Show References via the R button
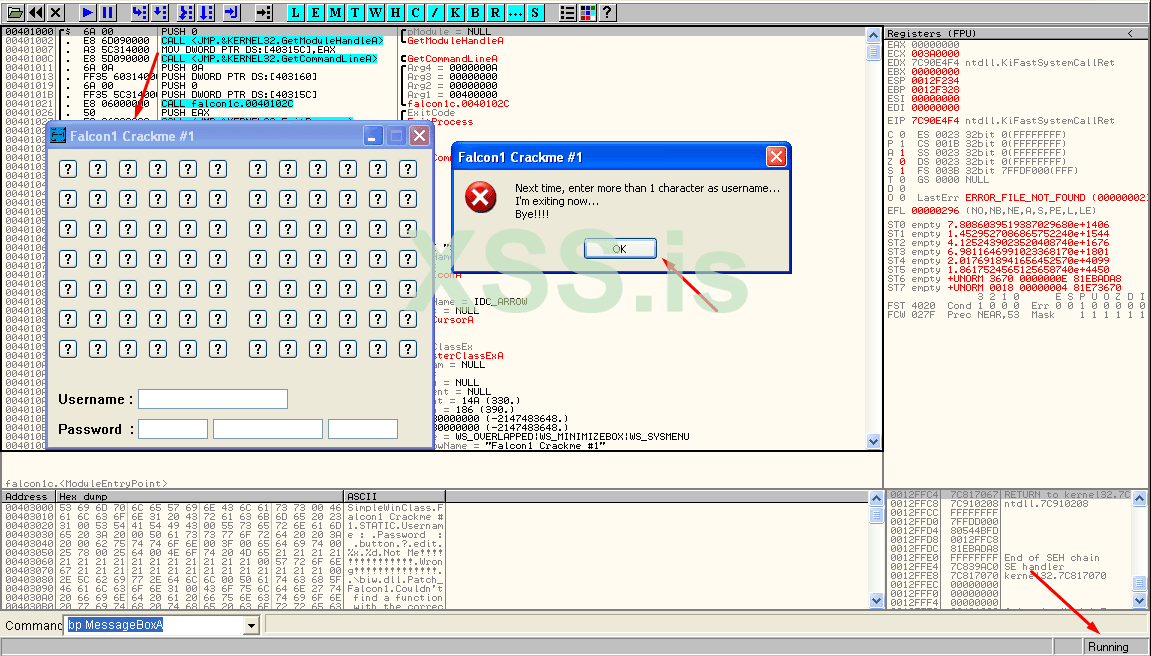Viewport: 1151px width, 656px height. 495,12
